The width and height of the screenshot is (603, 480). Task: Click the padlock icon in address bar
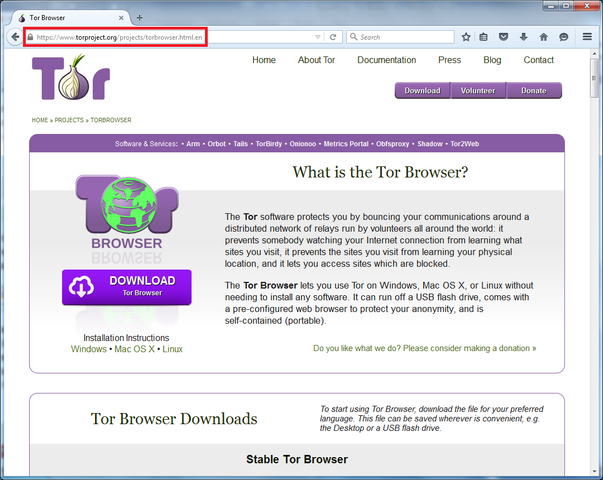pos(30,37)
